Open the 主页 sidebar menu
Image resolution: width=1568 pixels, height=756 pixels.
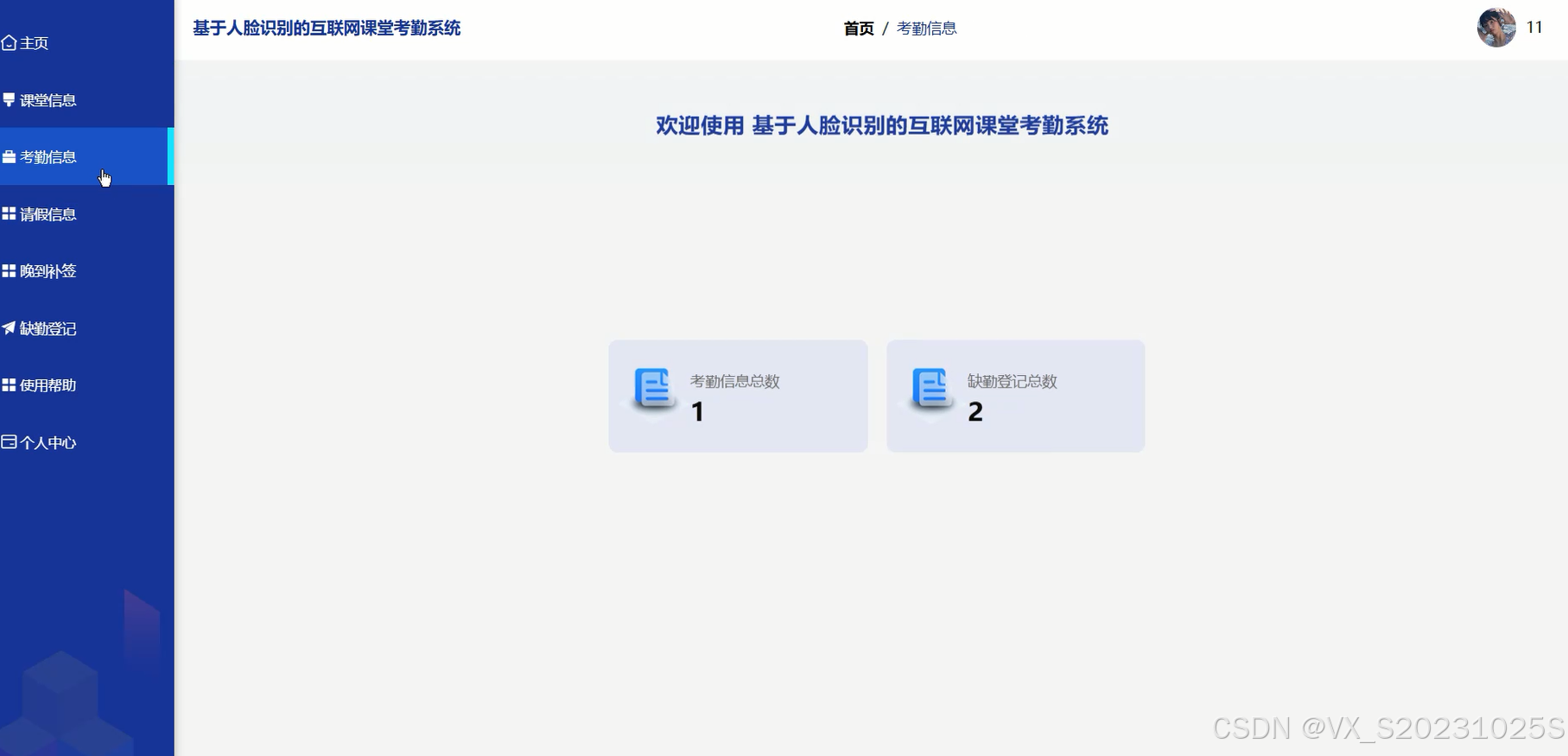tap(86, 42)
